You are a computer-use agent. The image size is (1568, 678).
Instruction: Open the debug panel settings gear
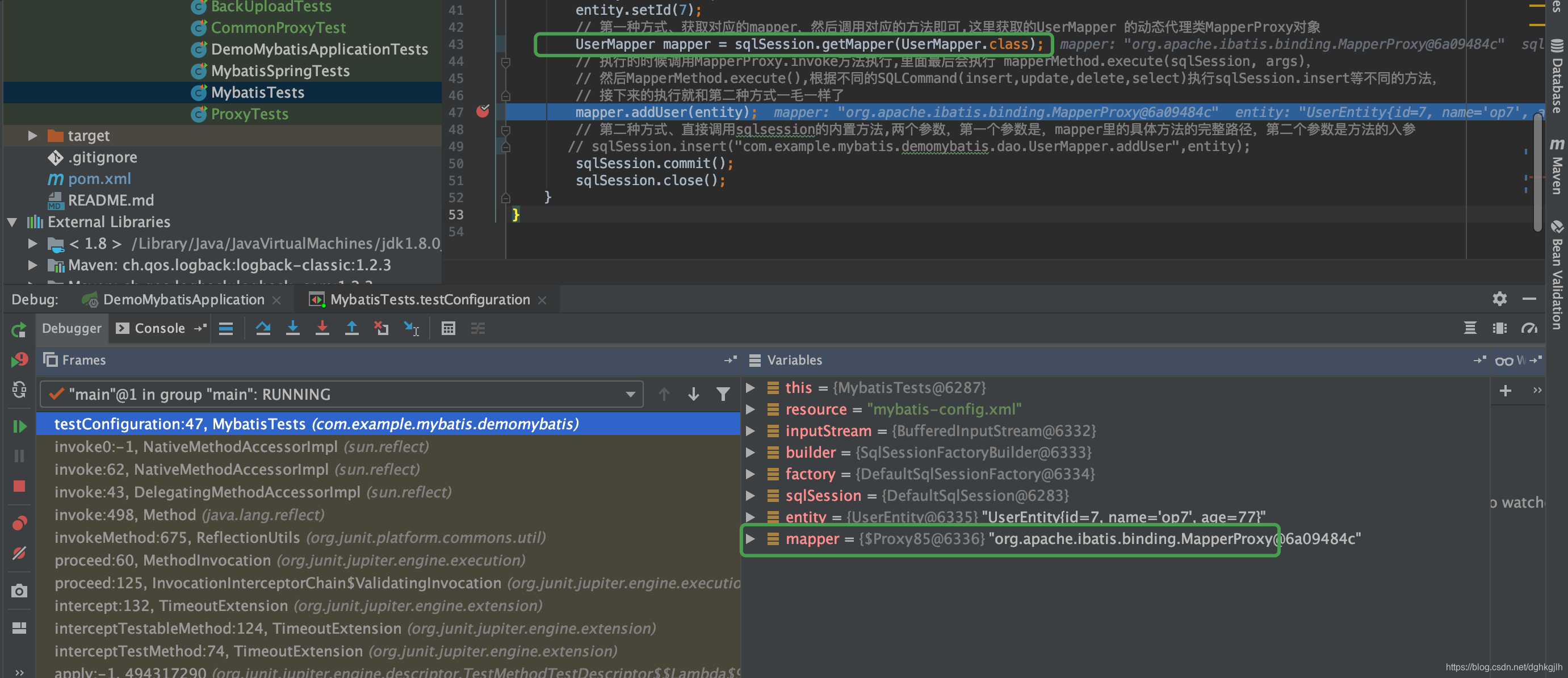point(1500,299)
